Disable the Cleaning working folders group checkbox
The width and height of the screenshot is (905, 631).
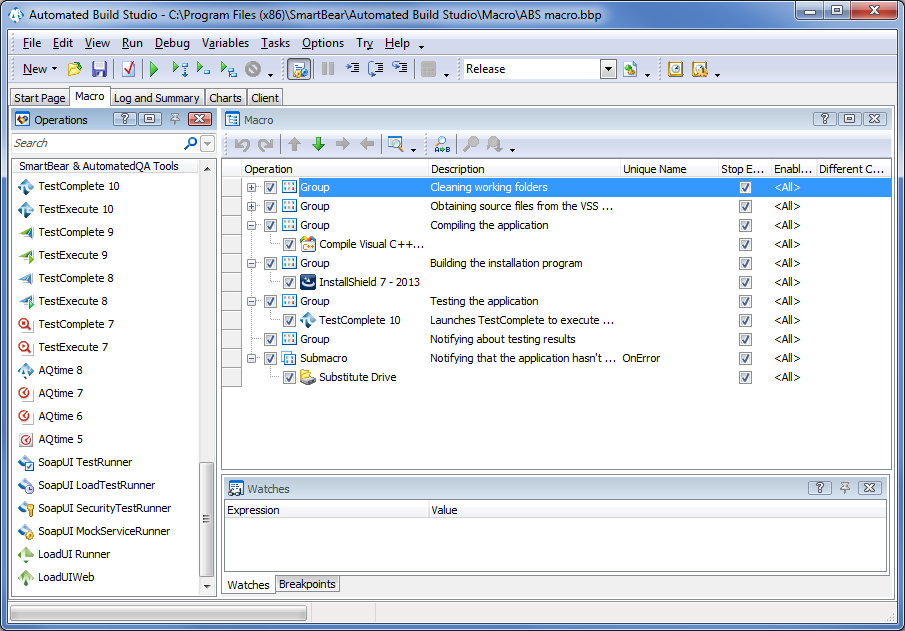[270, 187]
